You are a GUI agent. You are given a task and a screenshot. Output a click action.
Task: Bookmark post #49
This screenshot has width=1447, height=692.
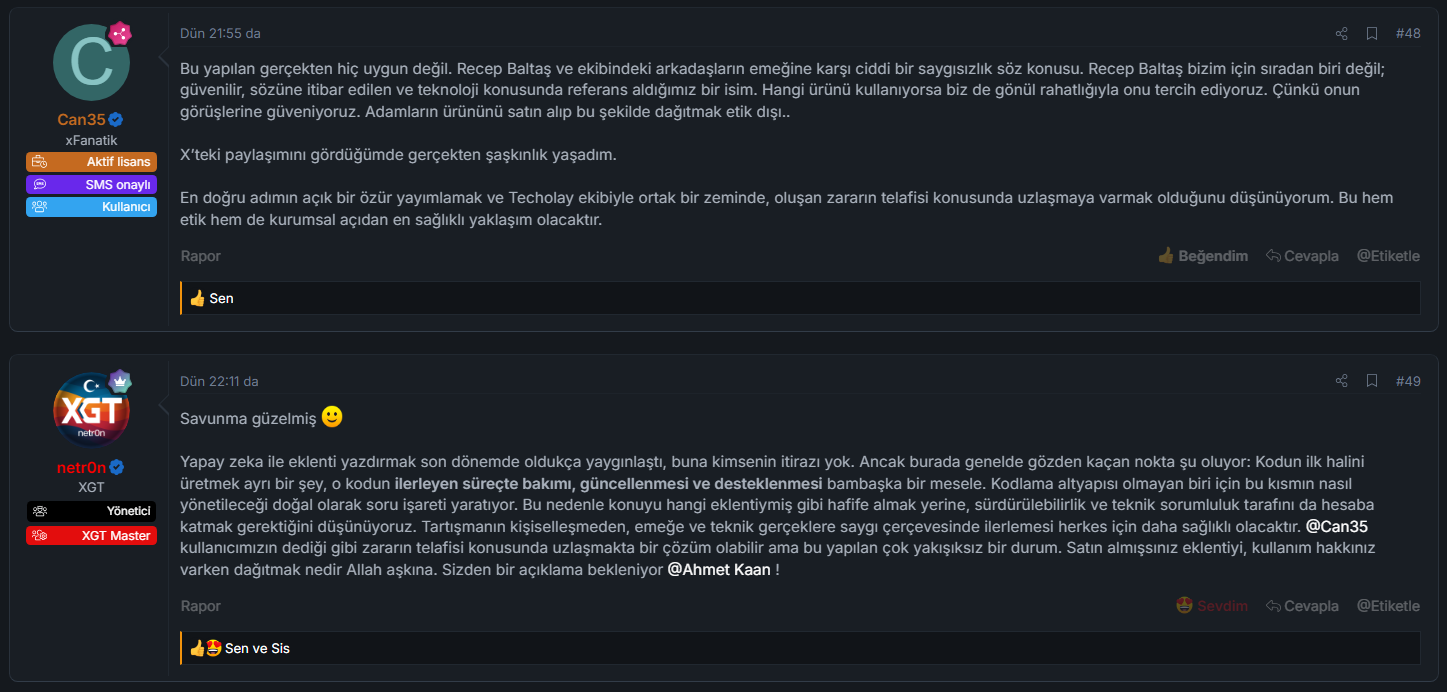tap(1373, 381)
